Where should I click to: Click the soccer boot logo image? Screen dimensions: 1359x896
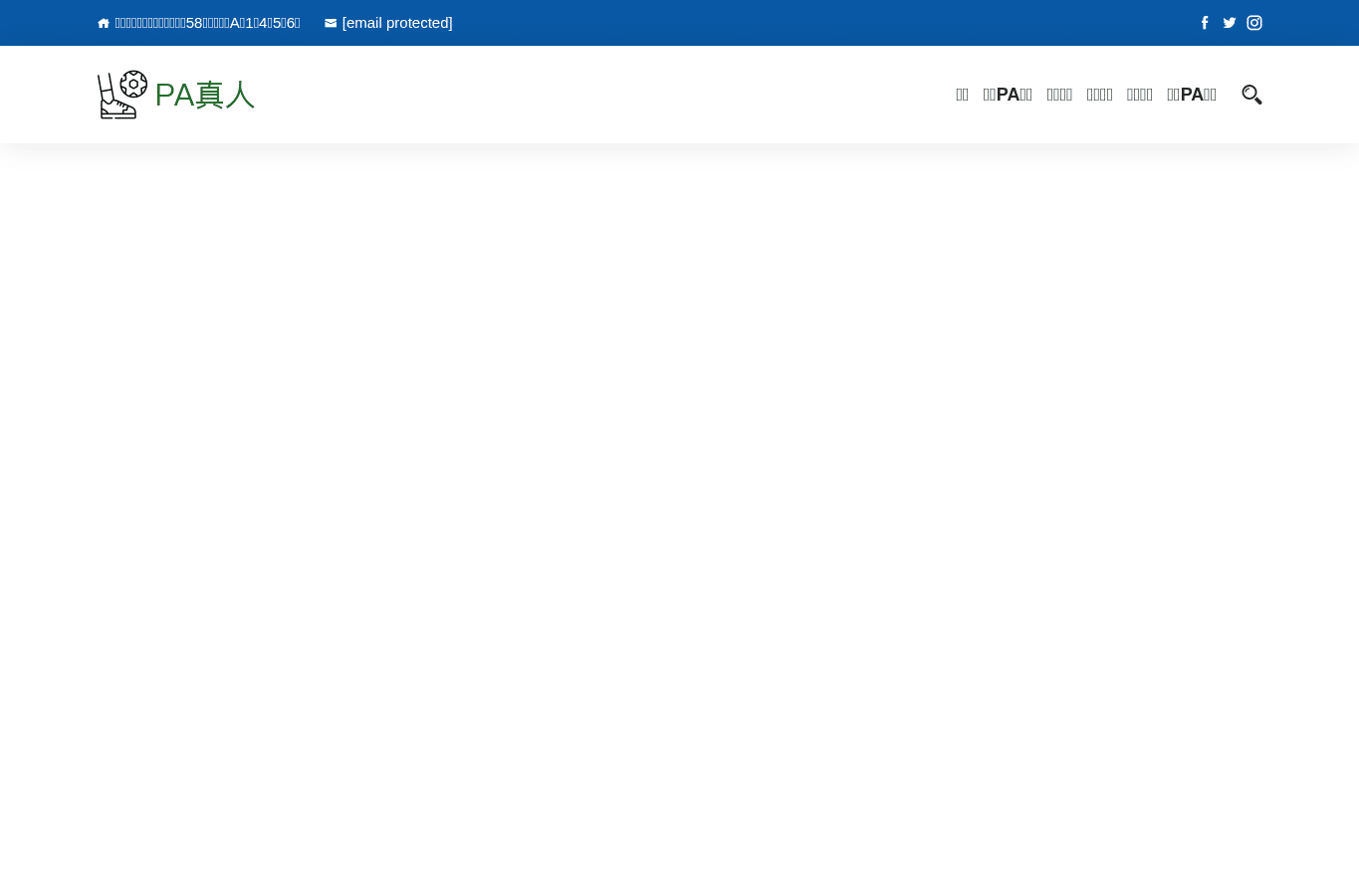[x=122, y=95]
